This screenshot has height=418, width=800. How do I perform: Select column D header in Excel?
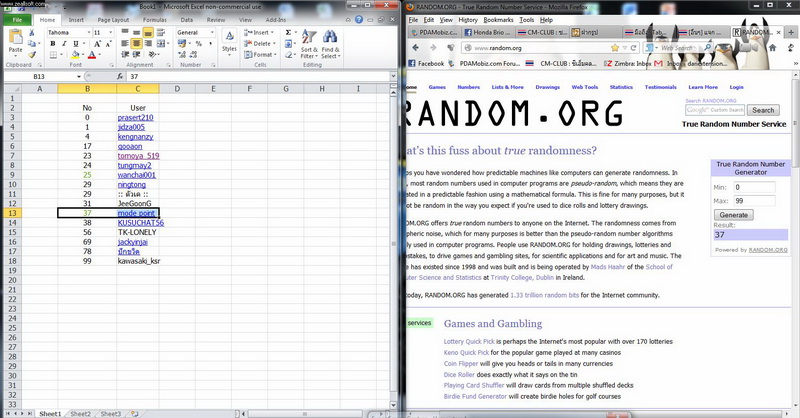177,89
